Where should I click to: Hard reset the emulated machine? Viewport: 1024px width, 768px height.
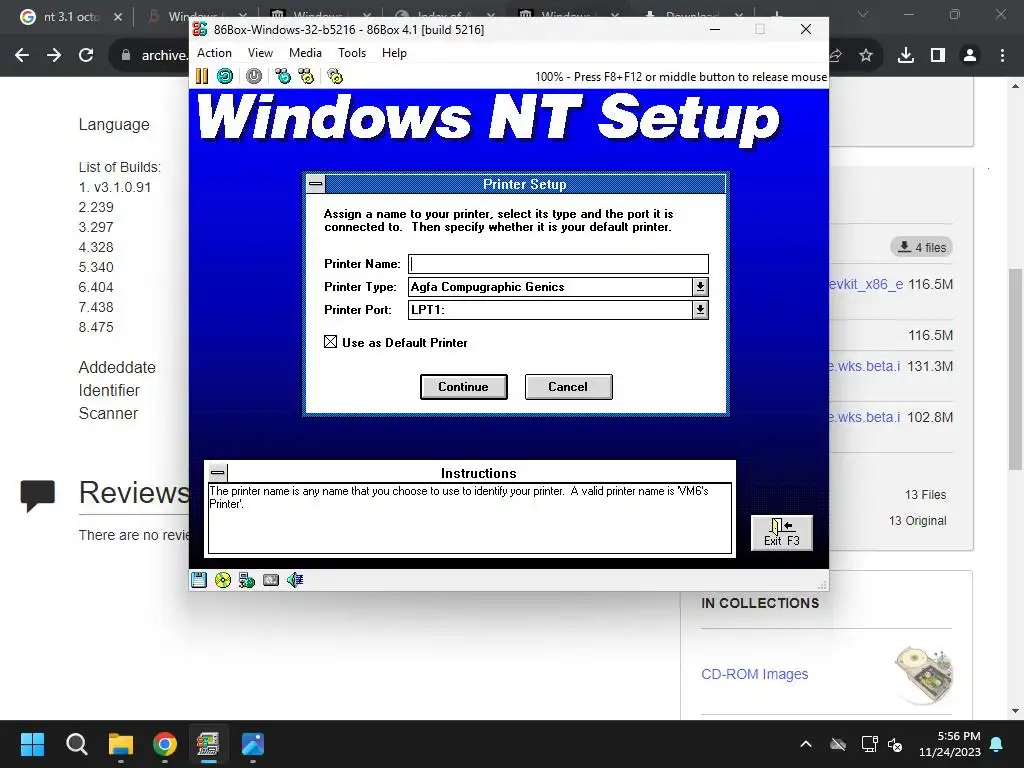coord(225,76)
